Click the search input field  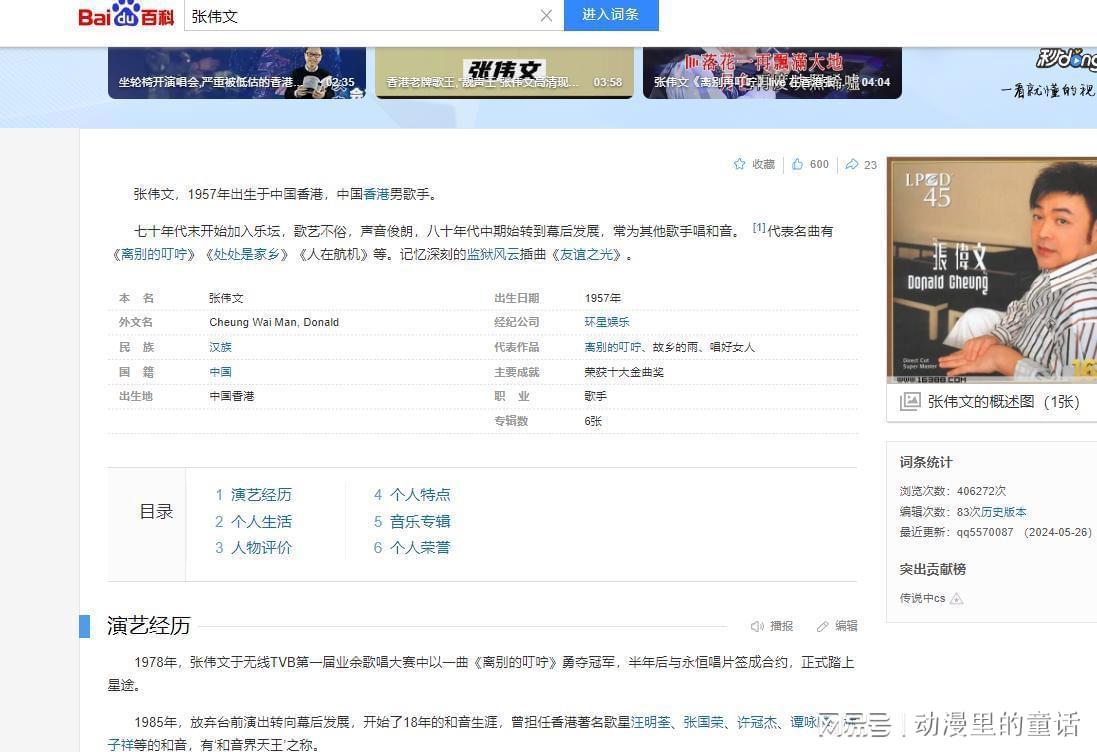360,15
